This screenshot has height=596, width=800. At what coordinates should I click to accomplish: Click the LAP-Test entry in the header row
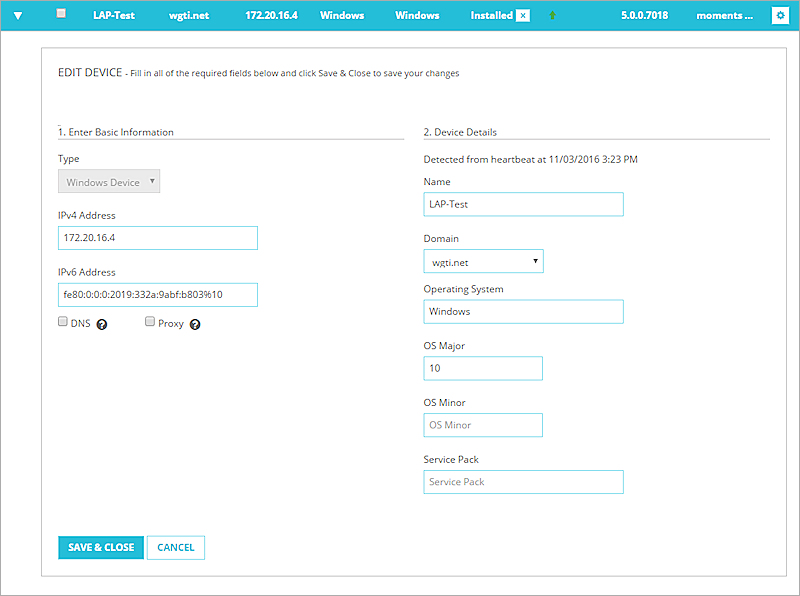pyautogui.click(x=114, y=15)
